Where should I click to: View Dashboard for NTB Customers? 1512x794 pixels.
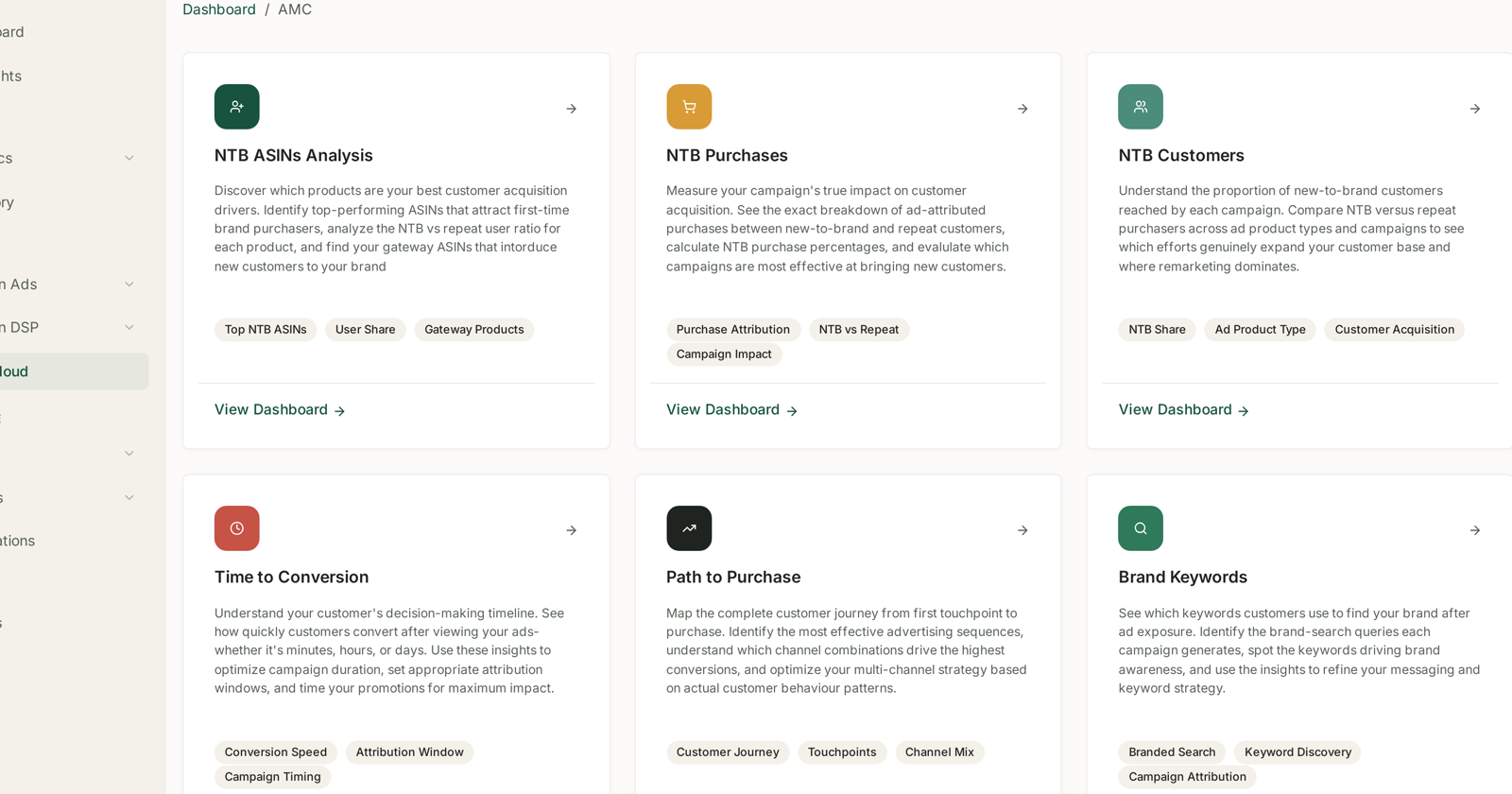(x=1183, y=409)
